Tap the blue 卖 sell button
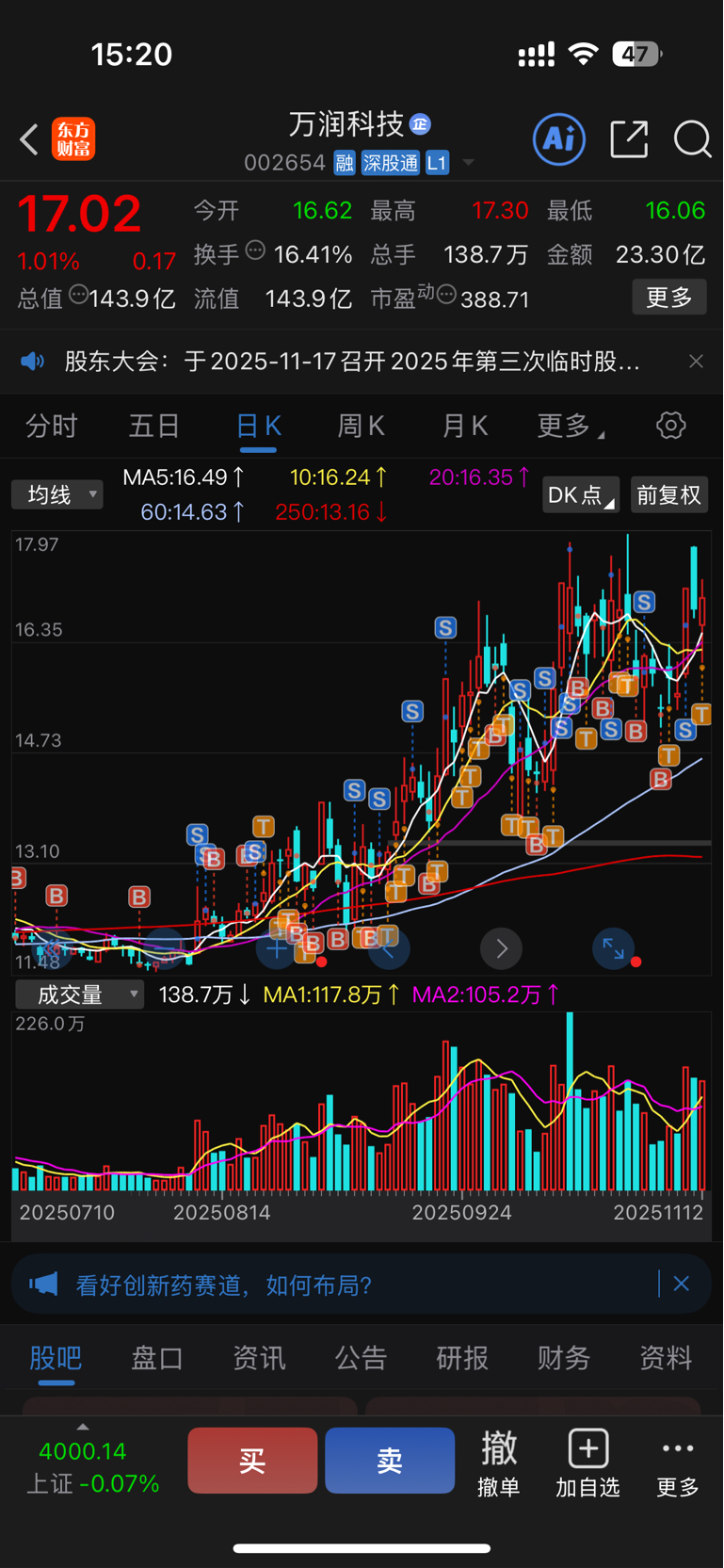The image size is (724, 1568). pos(390,1460)
